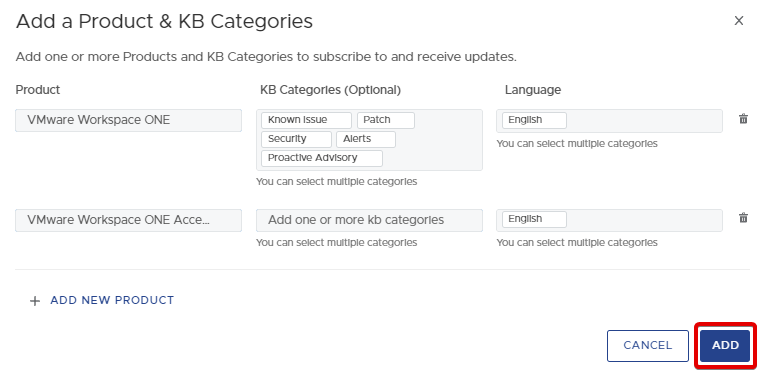Select the Known Issue category tag

pyautogui.click(x=306, y=120)
